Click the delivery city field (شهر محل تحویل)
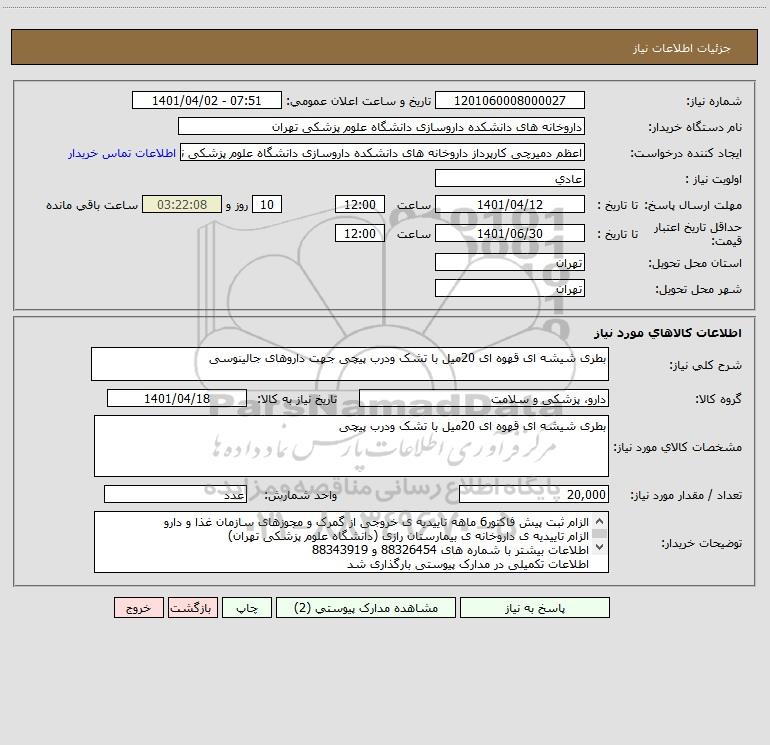Image resolution: width=770 pixels, height=745 pixels. (x=510, y=288)
